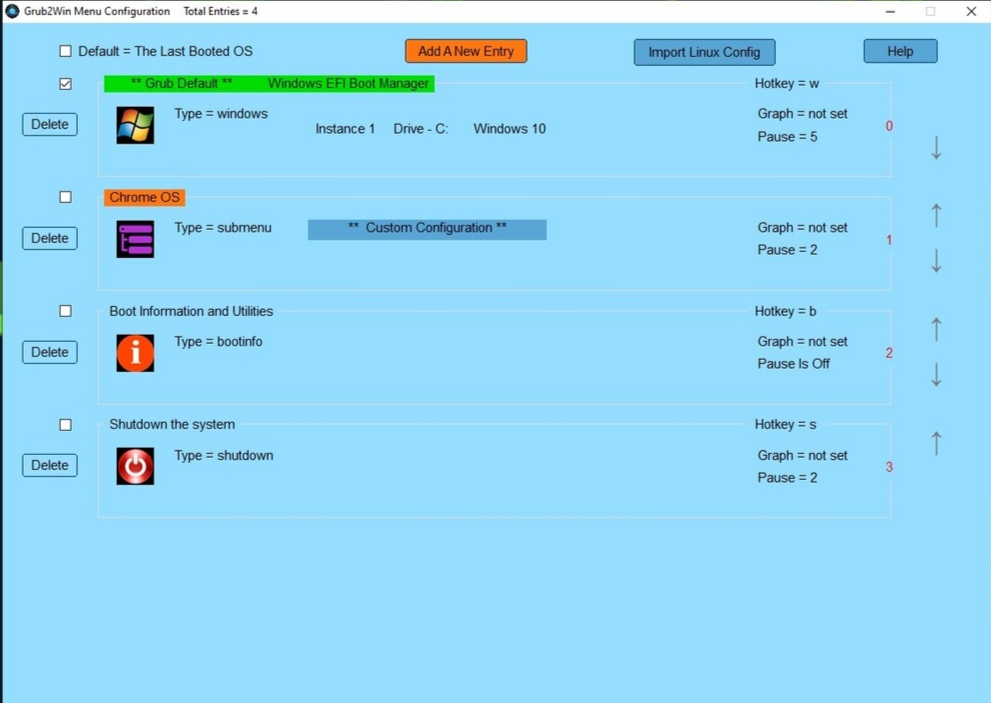Check the Boot Information and Utilities checkbox
Image resolution: width=991 pixels, height=703 pixels.
tap(65, 311)
